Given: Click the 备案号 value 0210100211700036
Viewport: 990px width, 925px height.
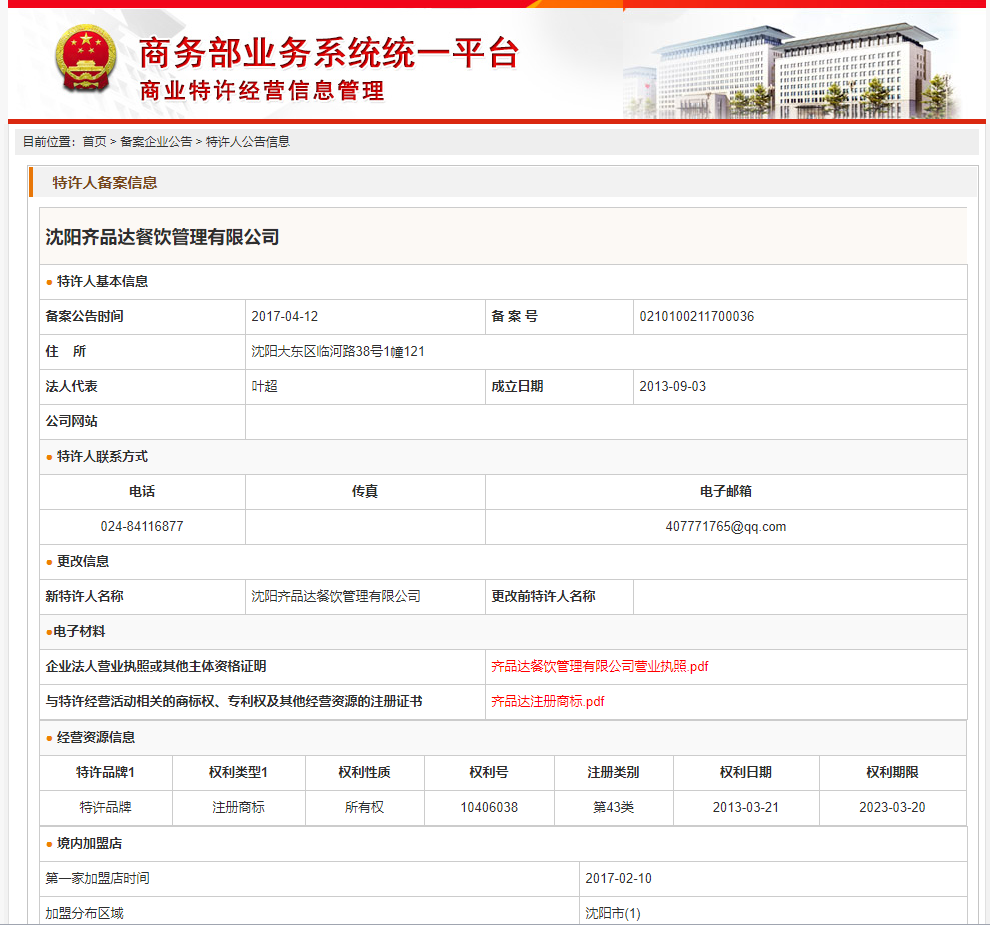Looking at the screenshot, I should coord(696,316).
